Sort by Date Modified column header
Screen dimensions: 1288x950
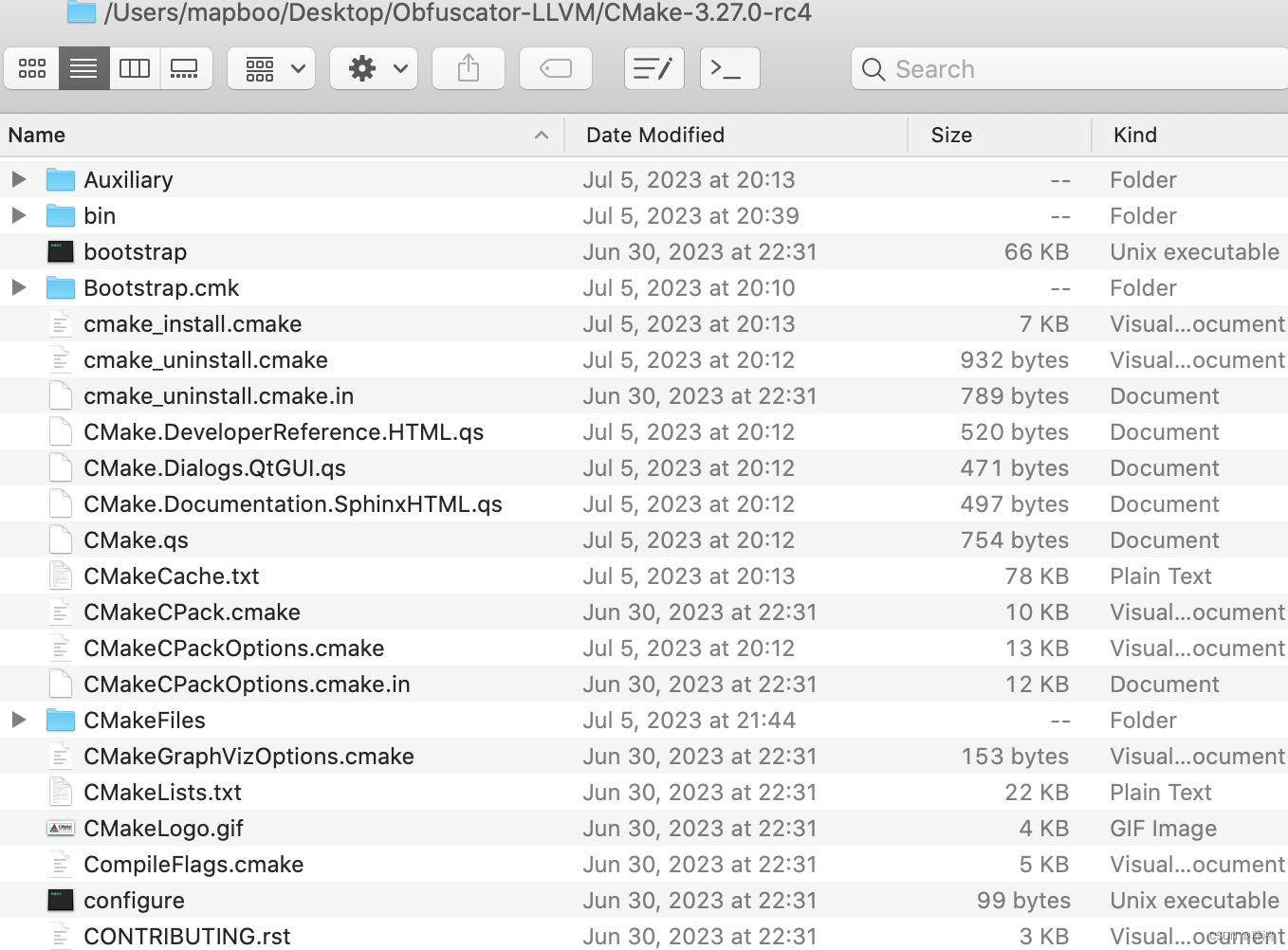(737, 135)
